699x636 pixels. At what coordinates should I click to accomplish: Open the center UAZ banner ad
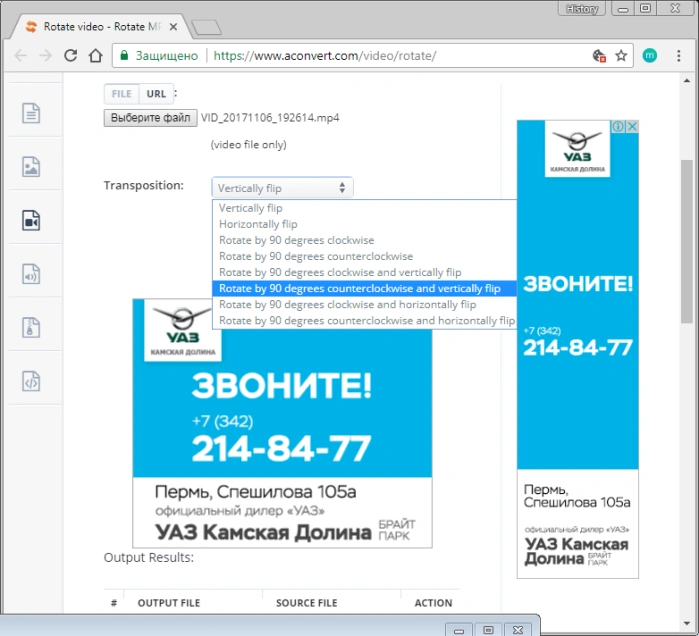click(x=282, y=423)
